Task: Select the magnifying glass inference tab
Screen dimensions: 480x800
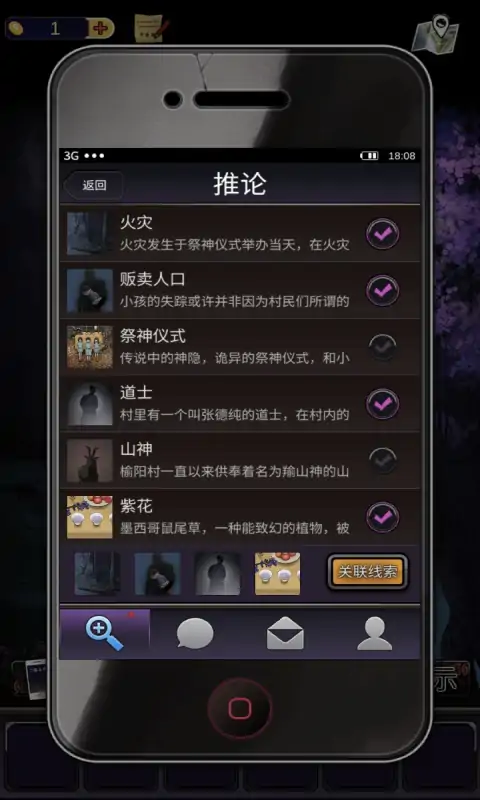Action: point(105,634)
